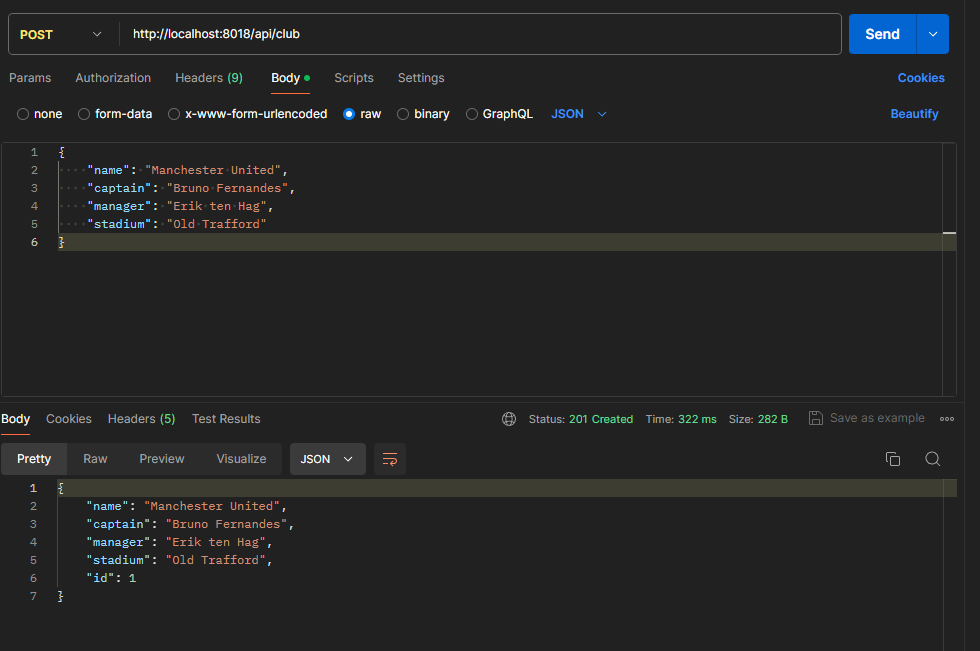Click response line "id": 1
The height and width of the screenshot is (651, 980).
pyautogui.click(x=111, y=579)
